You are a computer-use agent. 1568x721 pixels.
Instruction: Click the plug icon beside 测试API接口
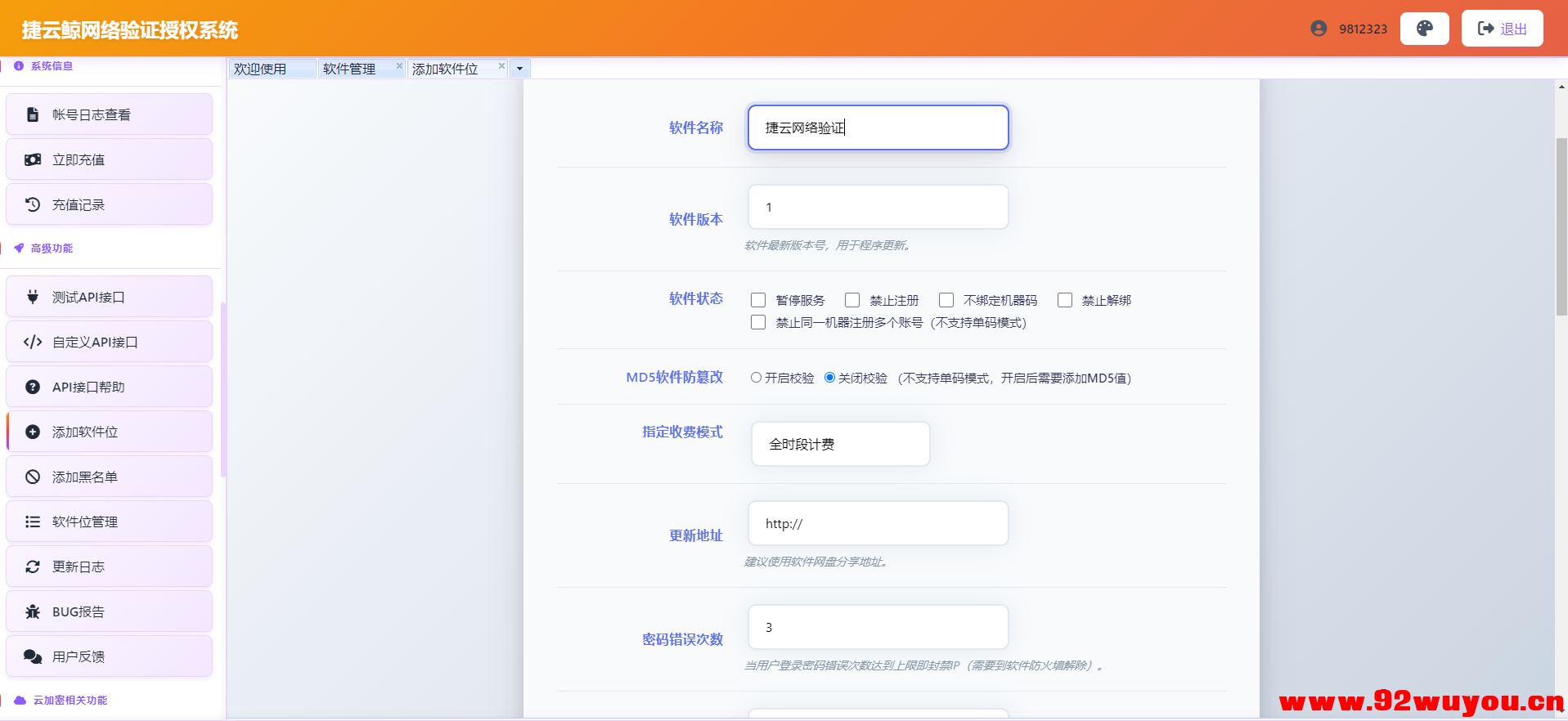pos(33,297)
